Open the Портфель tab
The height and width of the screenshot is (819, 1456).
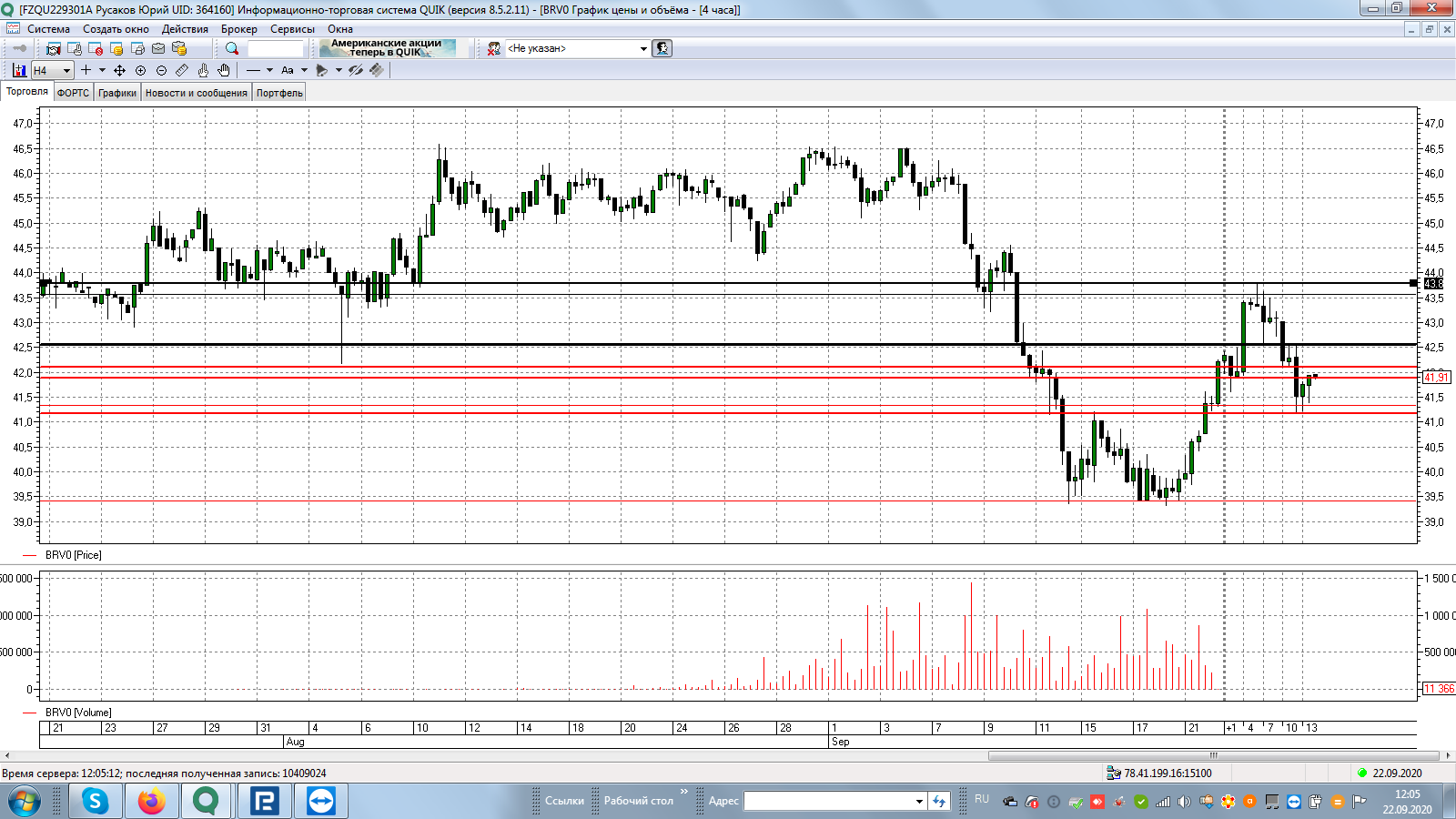279,93
